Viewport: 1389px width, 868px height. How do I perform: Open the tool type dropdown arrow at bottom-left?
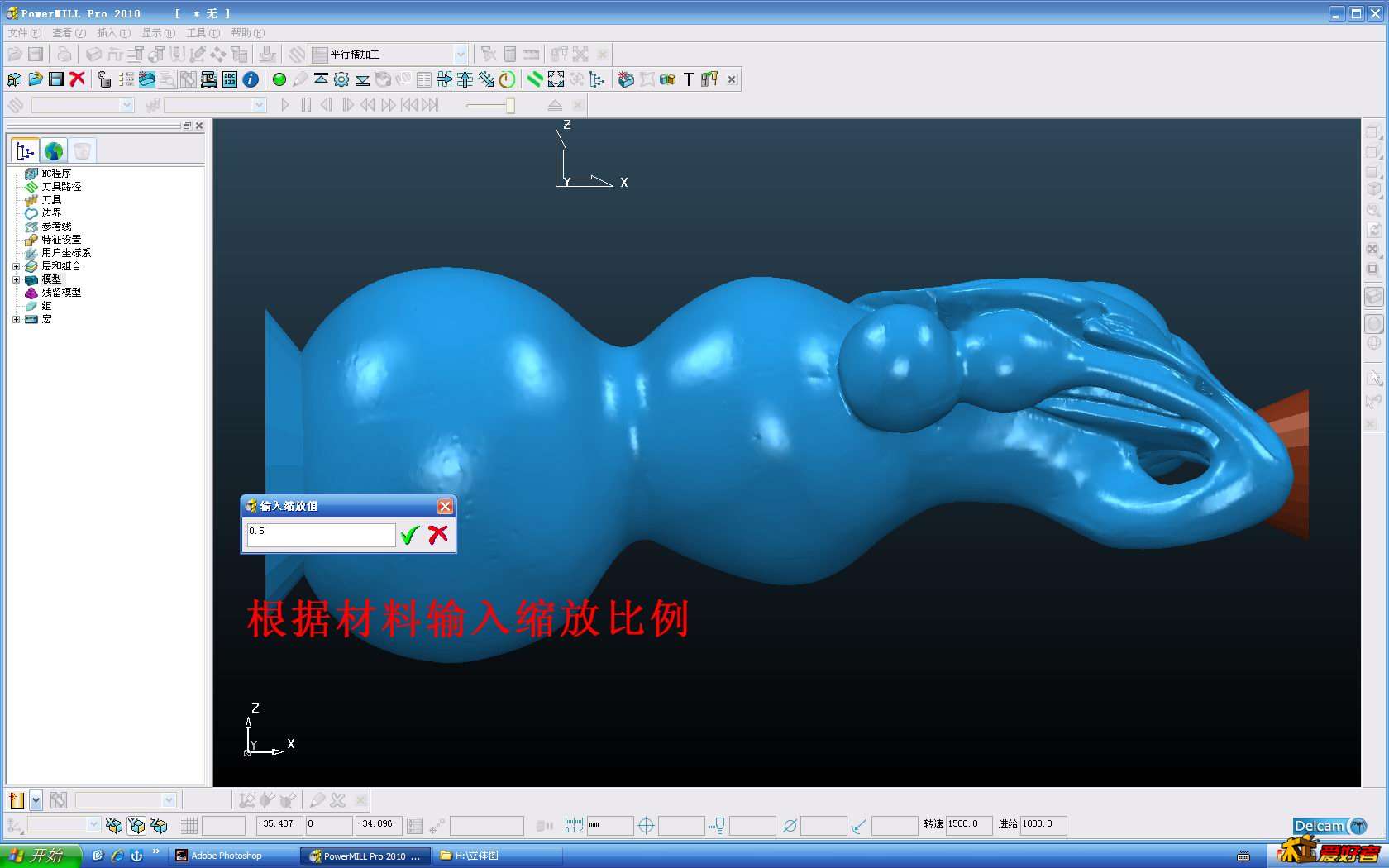(x=36, y=800)
